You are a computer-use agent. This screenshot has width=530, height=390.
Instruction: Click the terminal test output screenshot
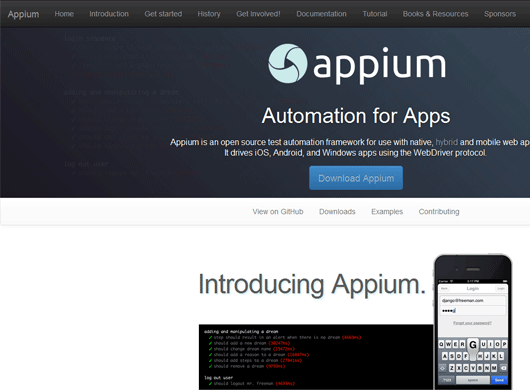pyautogui.click(x=316, y=357)
